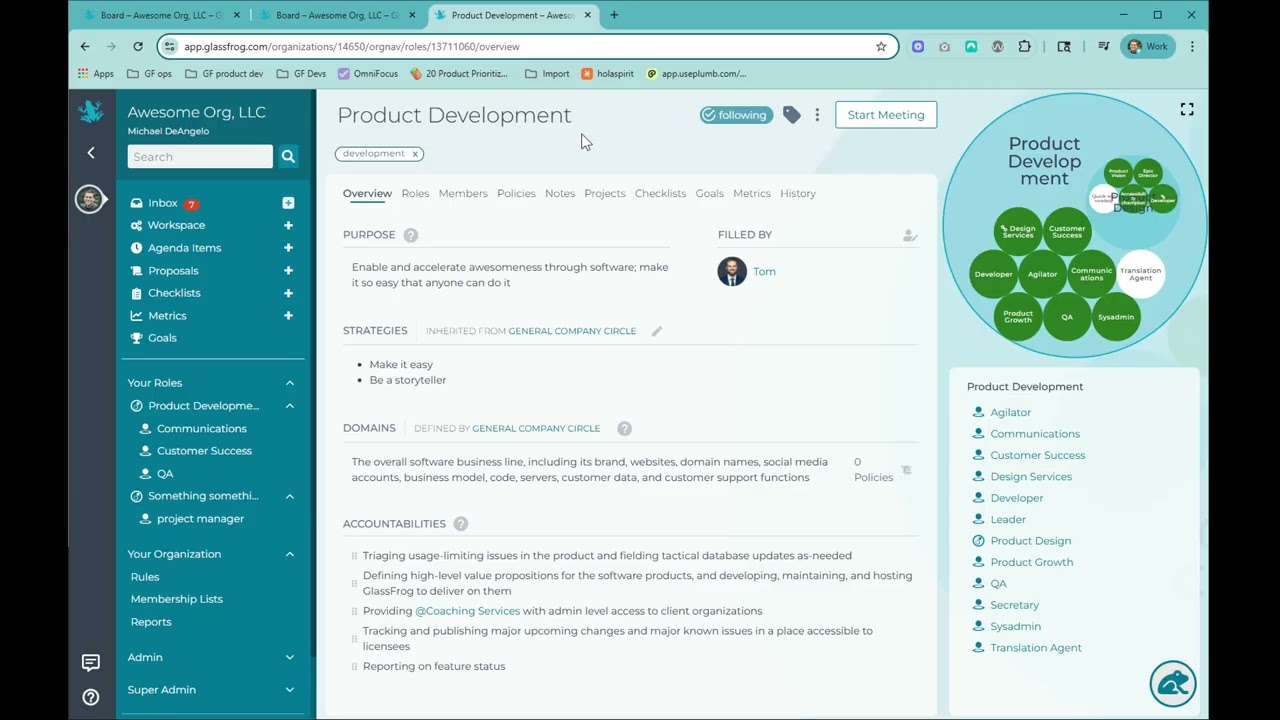This screenshot has height=720, width=1280.
Task: Open Customer Success role in sidebar
Action: point(204,451)
